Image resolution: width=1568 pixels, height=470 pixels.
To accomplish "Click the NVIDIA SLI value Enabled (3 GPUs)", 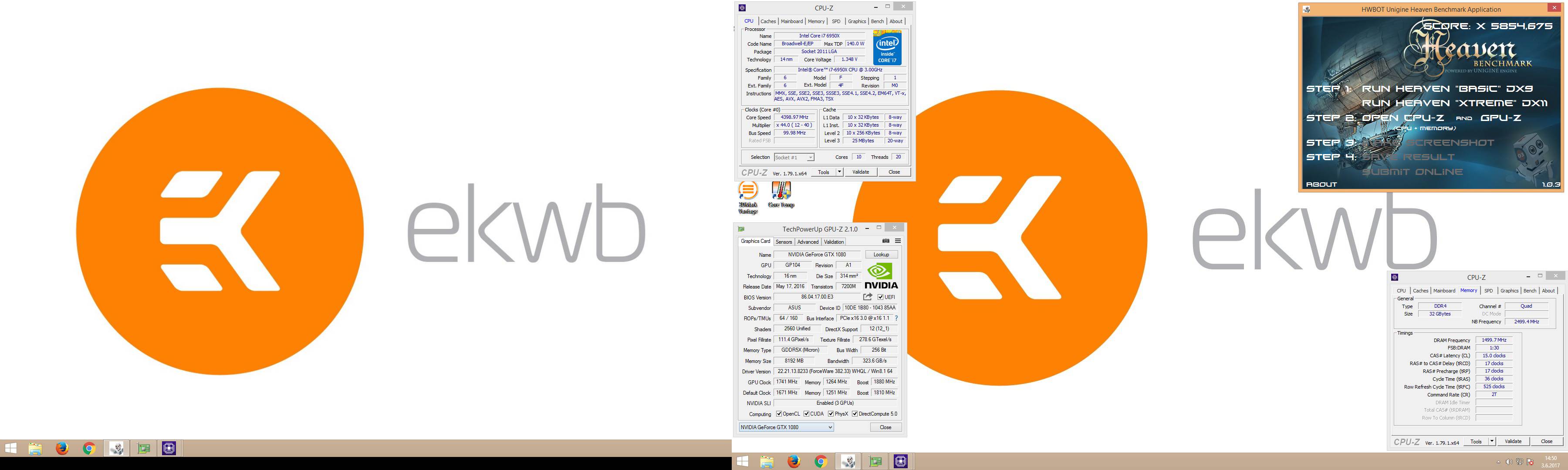I will click(x=835, y=403).
